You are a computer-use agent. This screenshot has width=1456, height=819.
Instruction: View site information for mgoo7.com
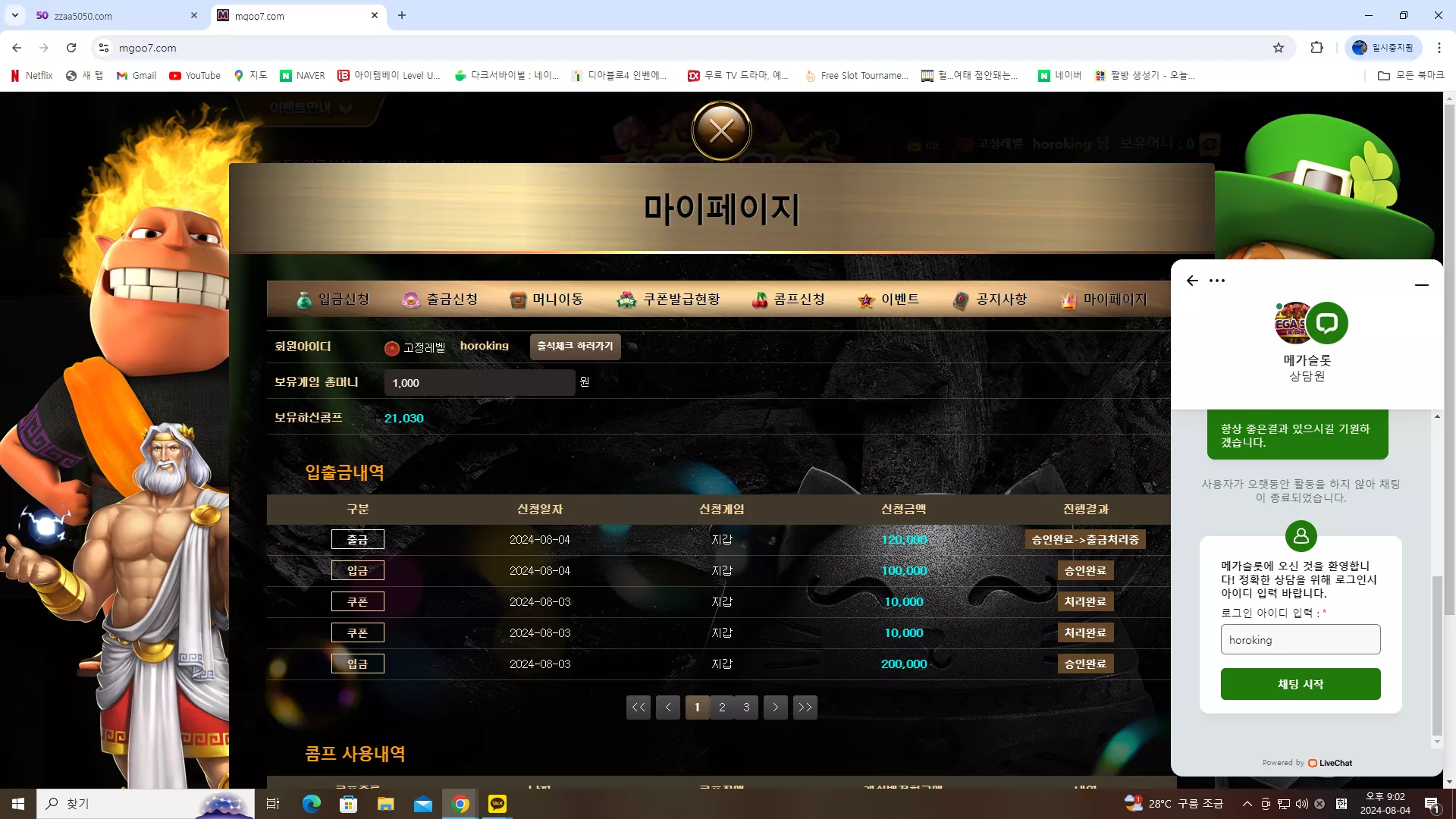pos(104,48)
